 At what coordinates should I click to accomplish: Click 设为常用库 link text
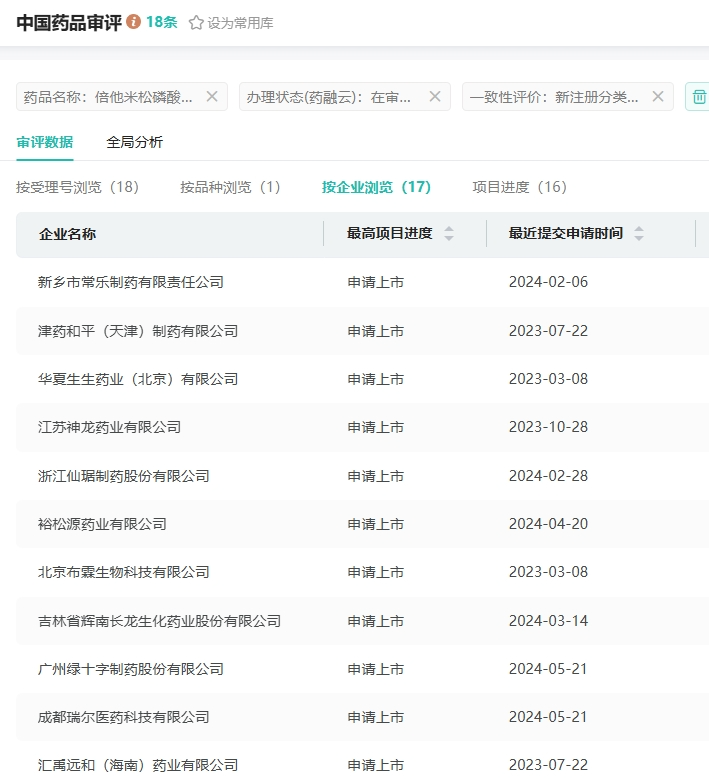point(240,23)
